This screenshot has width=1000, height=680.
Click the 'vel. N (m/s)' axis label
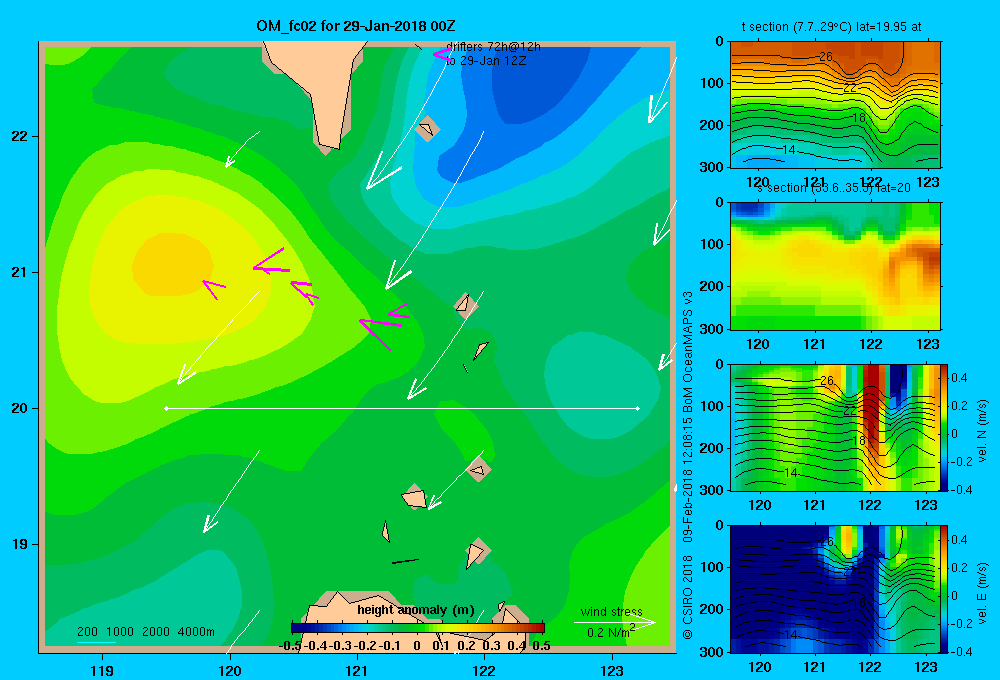(982, 431)
